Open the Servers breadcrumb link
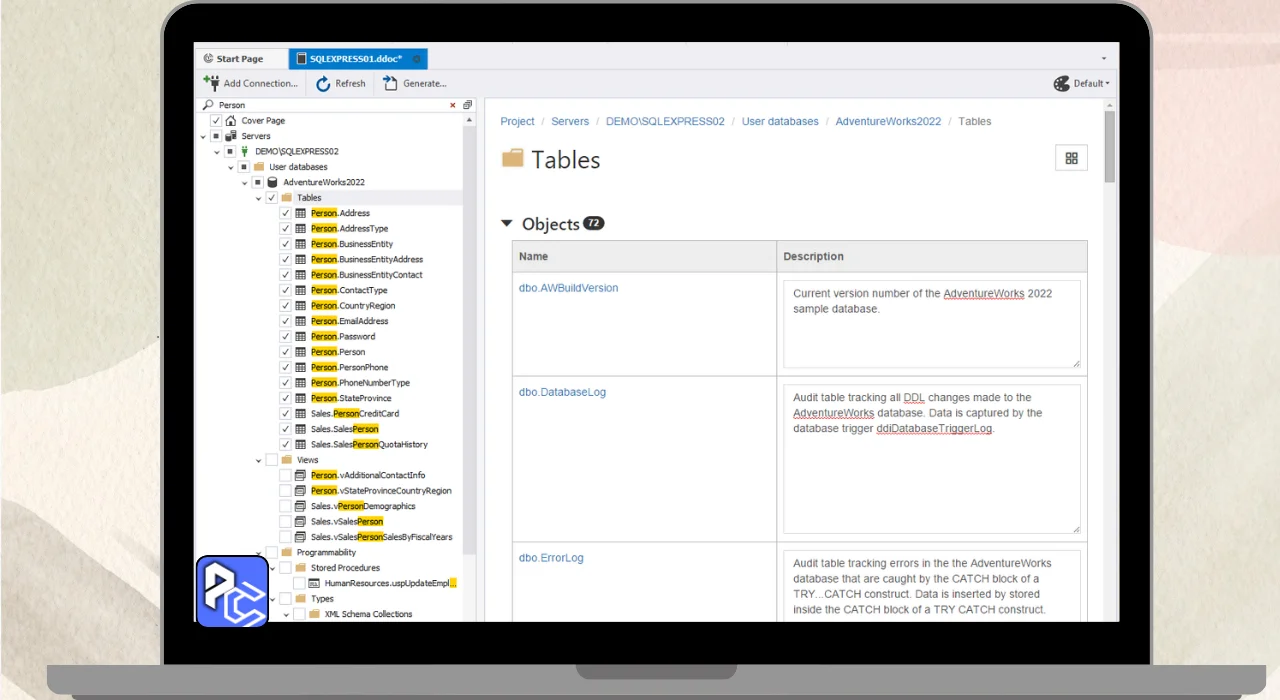This screenshot has height=700, width=1280. (571, 121)
